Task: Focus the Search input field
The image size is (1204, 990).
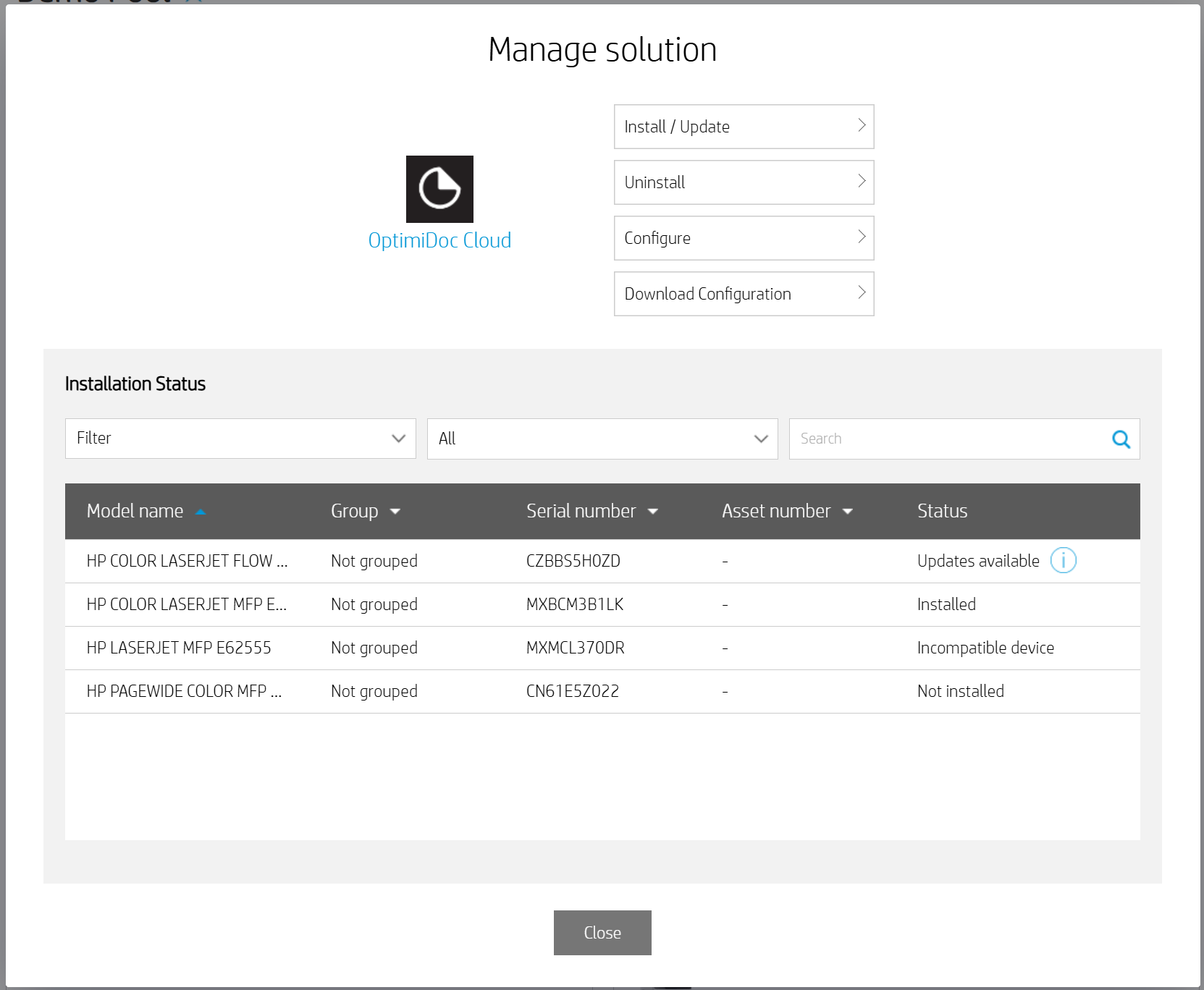Action: (x=948, y=439)
